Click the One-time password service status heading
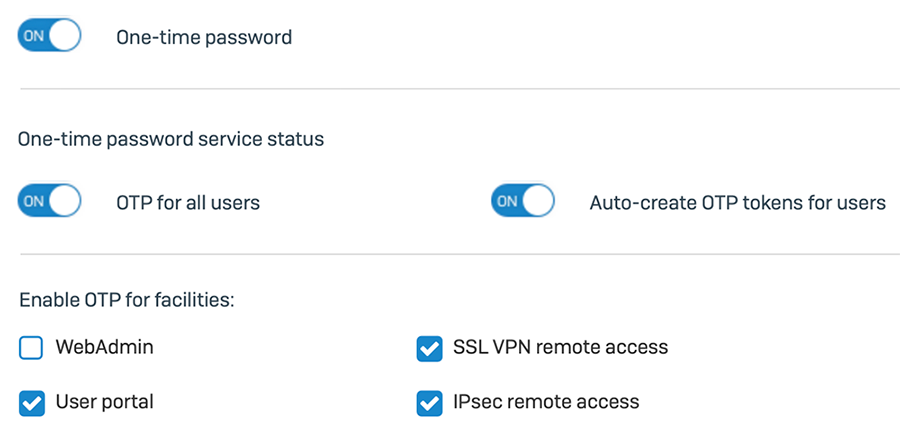The height and width of the screenshot is (428, 900). pyautogui.click(x=171, y=140)
